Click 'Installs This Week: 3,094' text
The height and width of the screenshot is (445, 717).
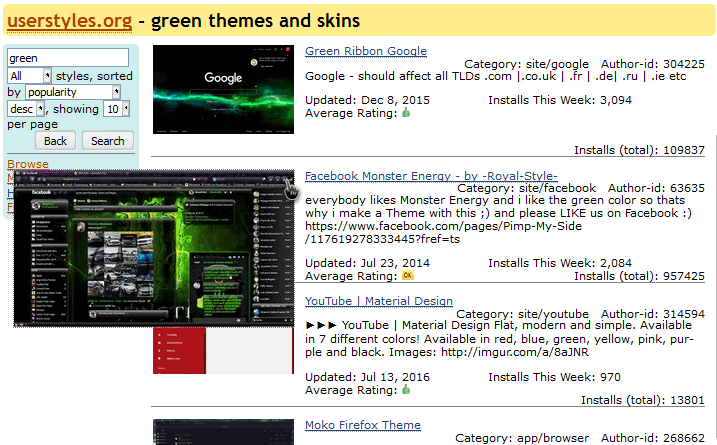[560, 100]
